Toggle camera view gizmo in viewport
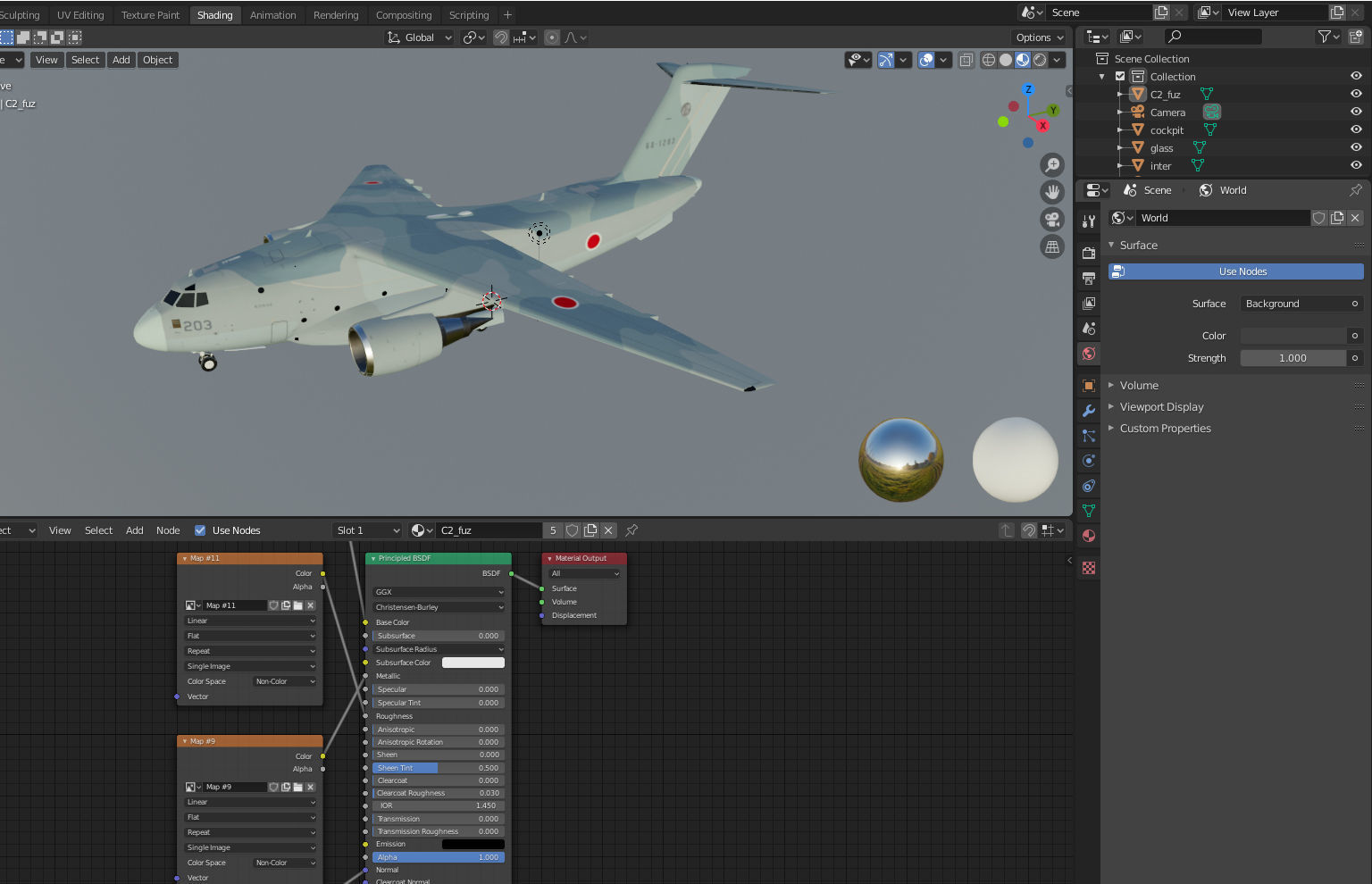The height and width of the screenshot is (884, 1372). 1052,220
